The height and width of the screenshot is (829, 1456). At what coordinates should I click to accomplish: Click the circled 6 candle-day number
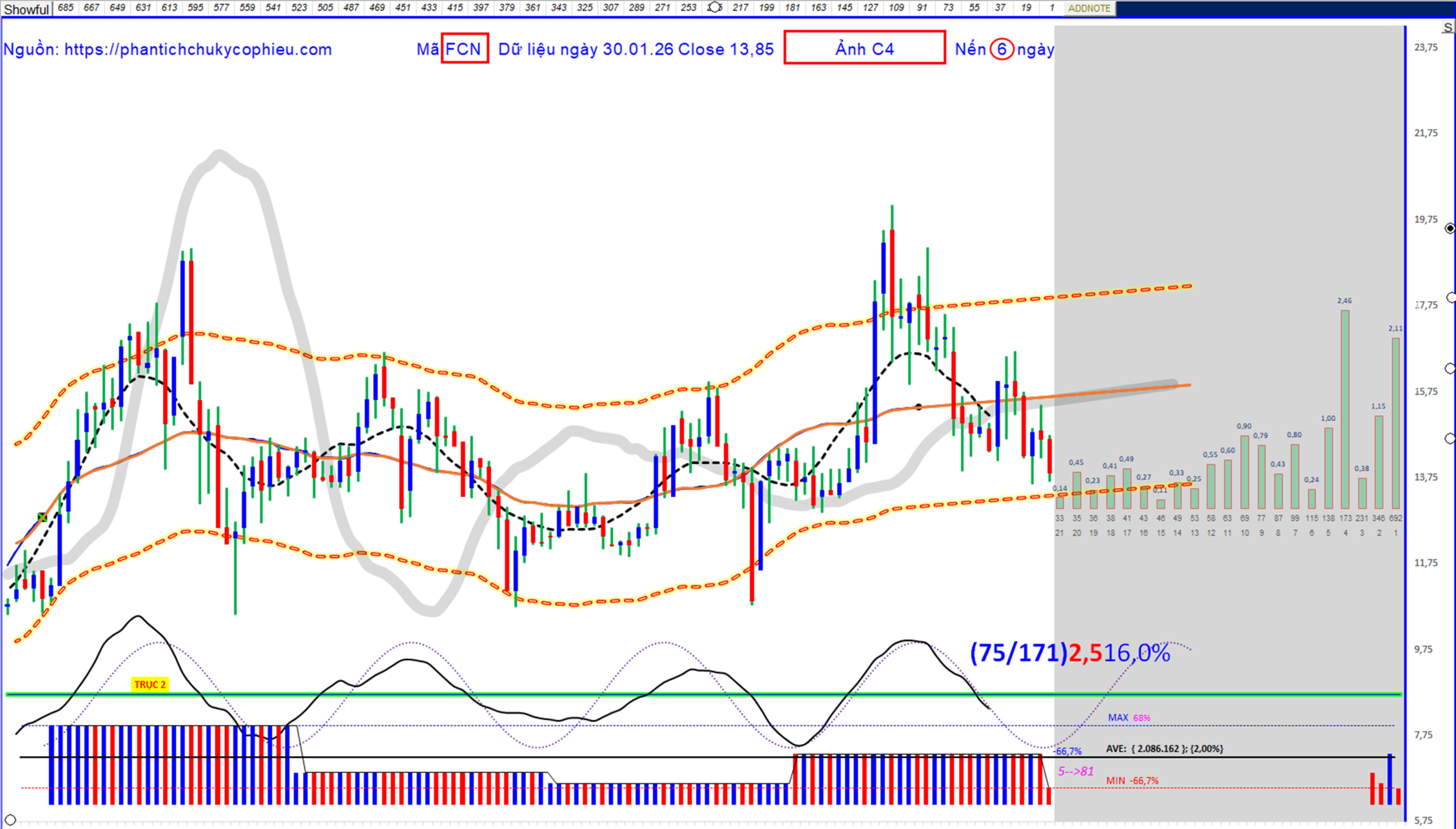click(1001, 49)
